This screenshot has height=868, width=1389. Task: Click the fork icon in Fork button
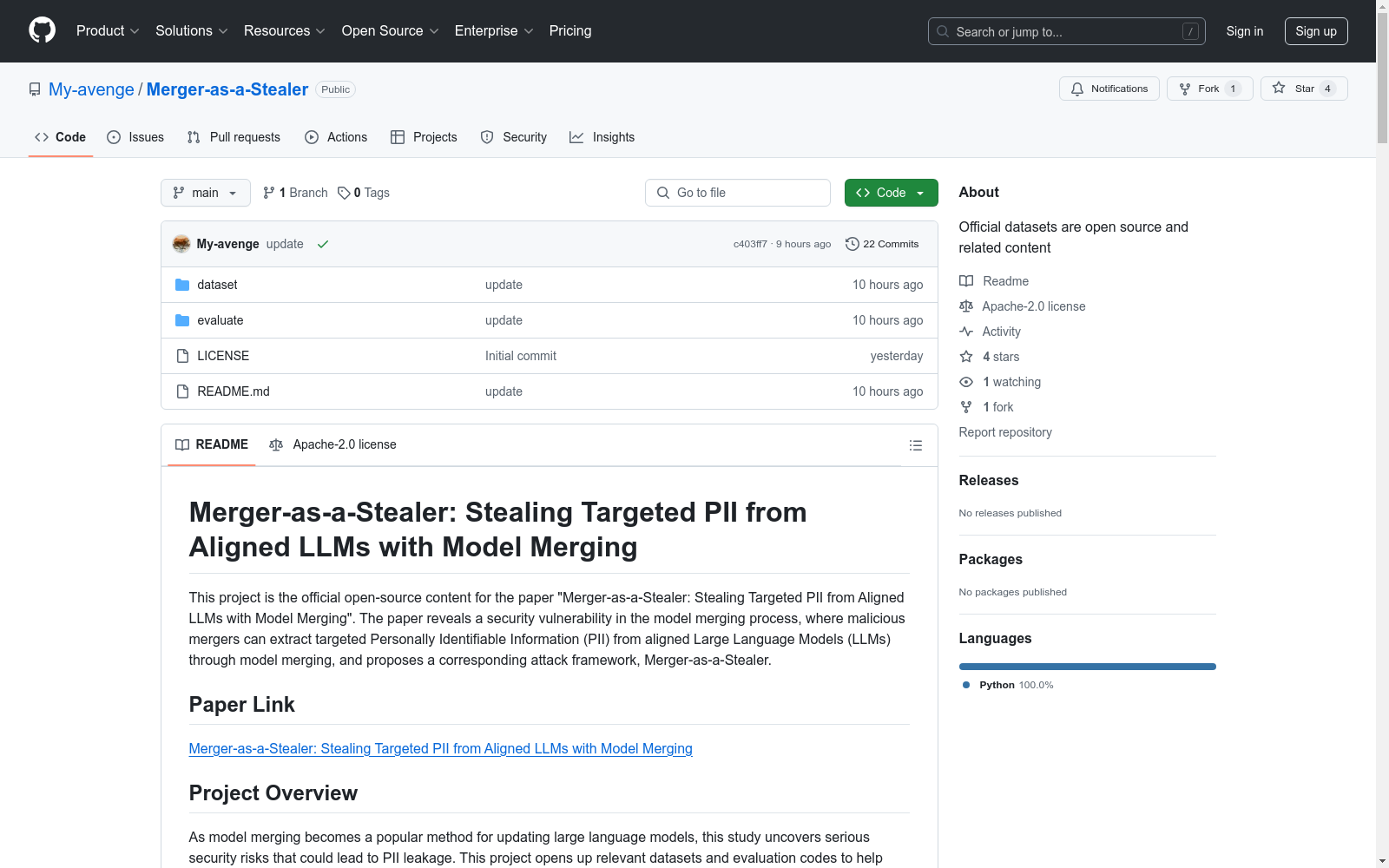pos(1185,89)
